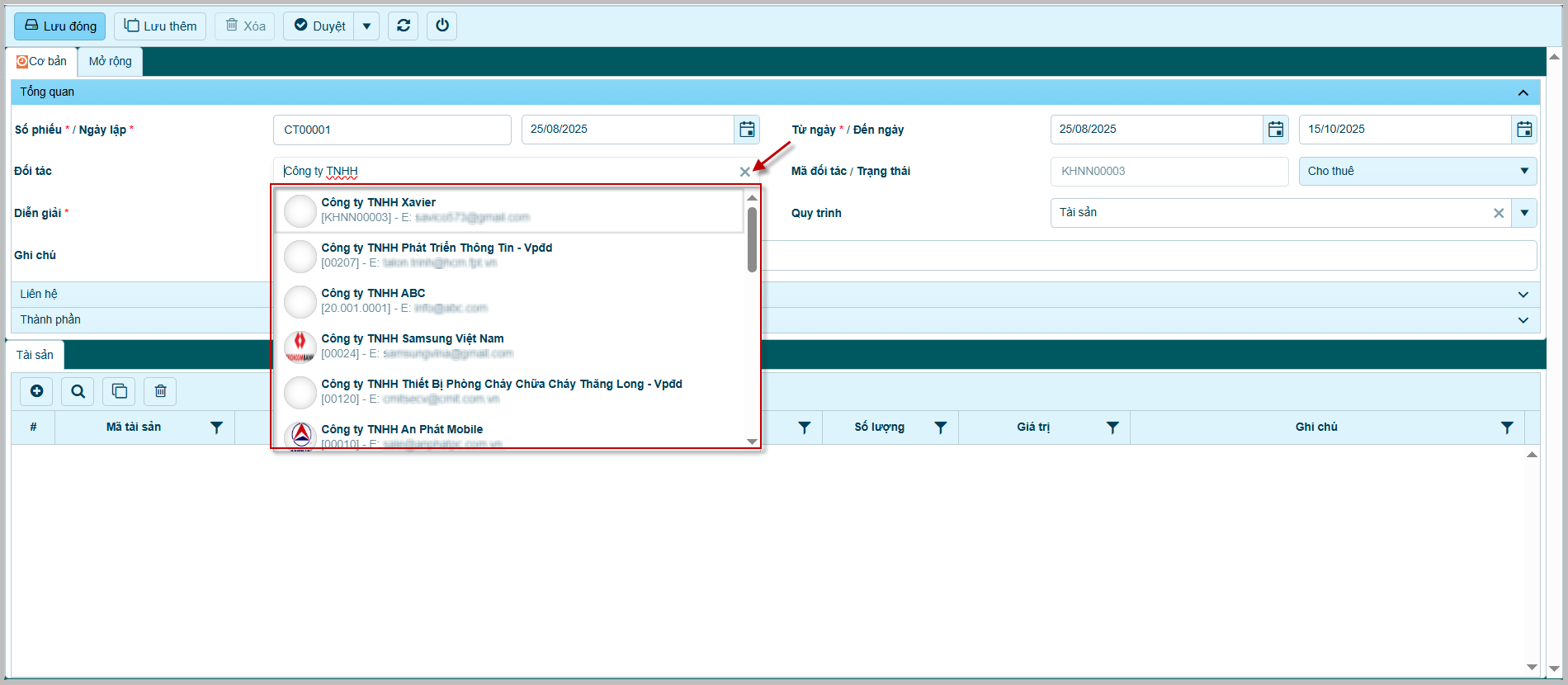The height and width of the screenshot is (685, 1568).
Task: Click the refresh icon in the top toolbar
Action: [x=403, y=26]
